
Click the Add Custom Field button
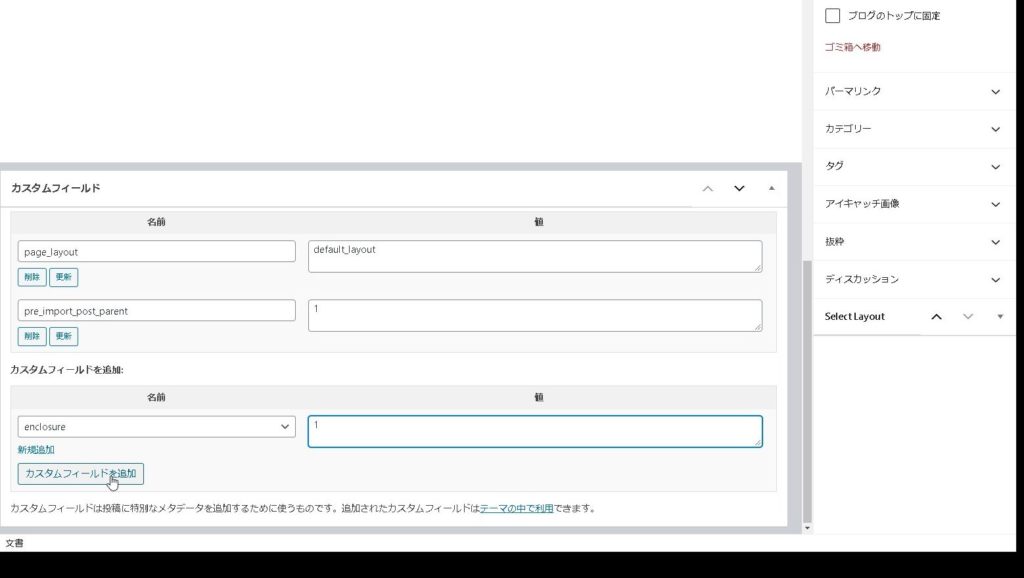click(81, 473)
